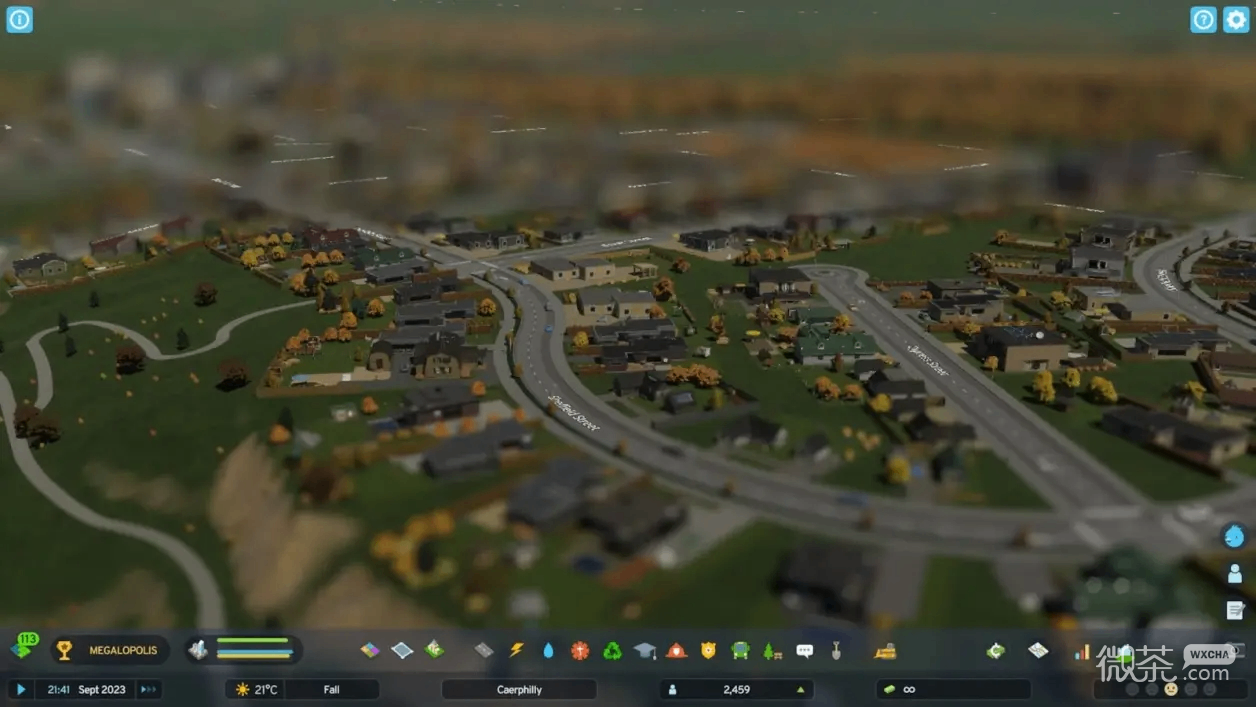Open the Parks and Recreation tree menu
1256x707 pixels.
772,650
